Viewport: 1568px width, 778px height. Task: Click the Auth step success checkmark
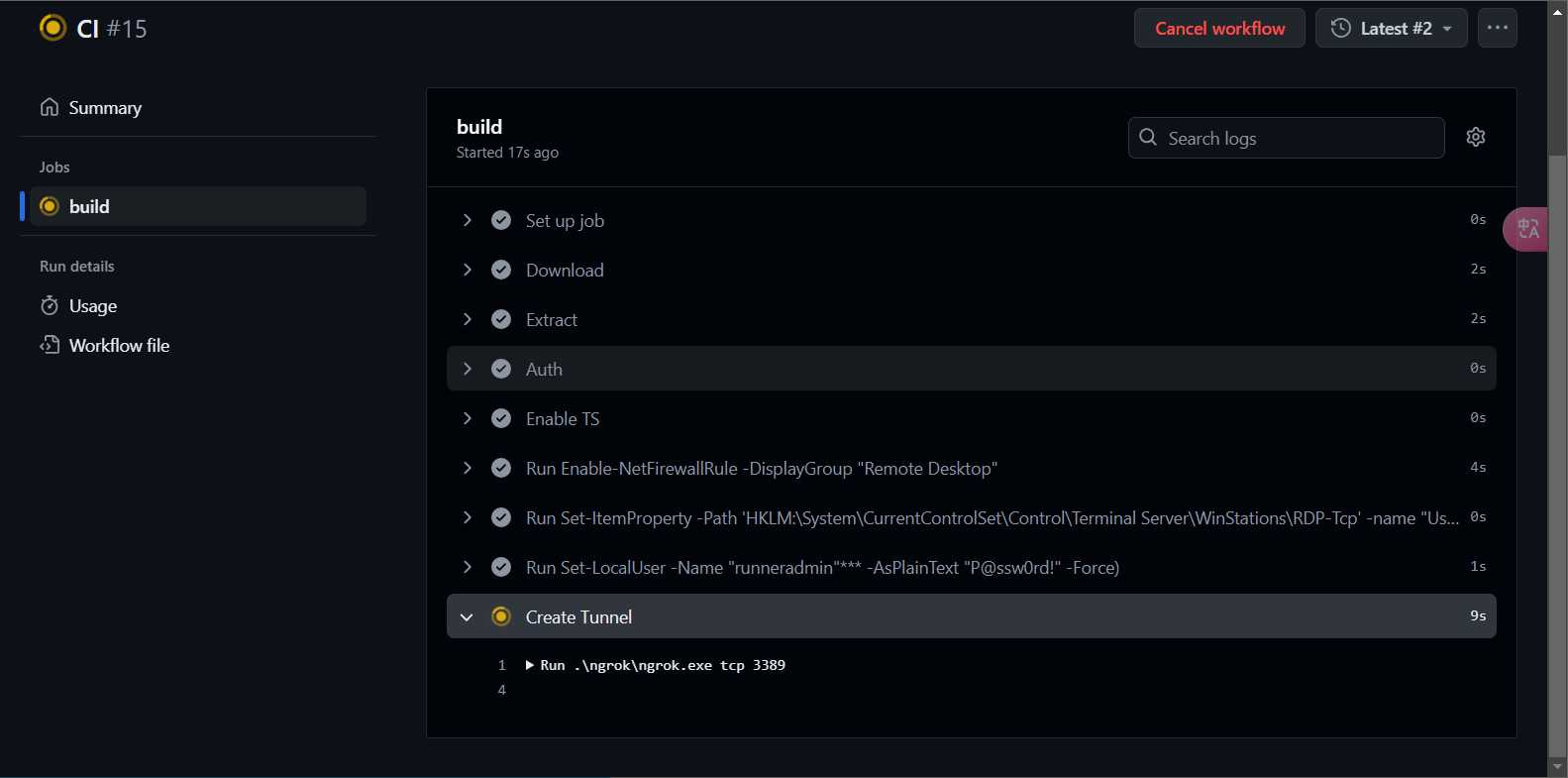point(501,369)
